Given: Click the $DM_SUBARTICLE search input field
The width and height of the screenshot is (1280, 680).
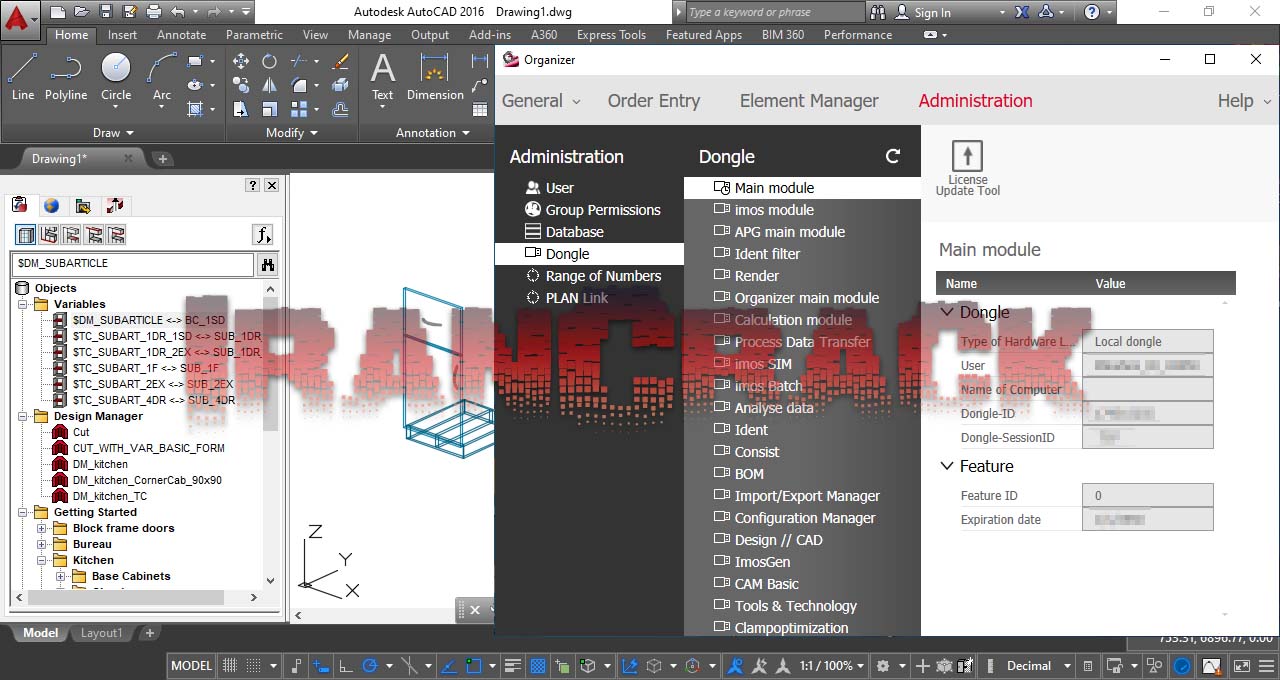Looking at the screenshot, I should pyautogui.click(x=133, y=264).
